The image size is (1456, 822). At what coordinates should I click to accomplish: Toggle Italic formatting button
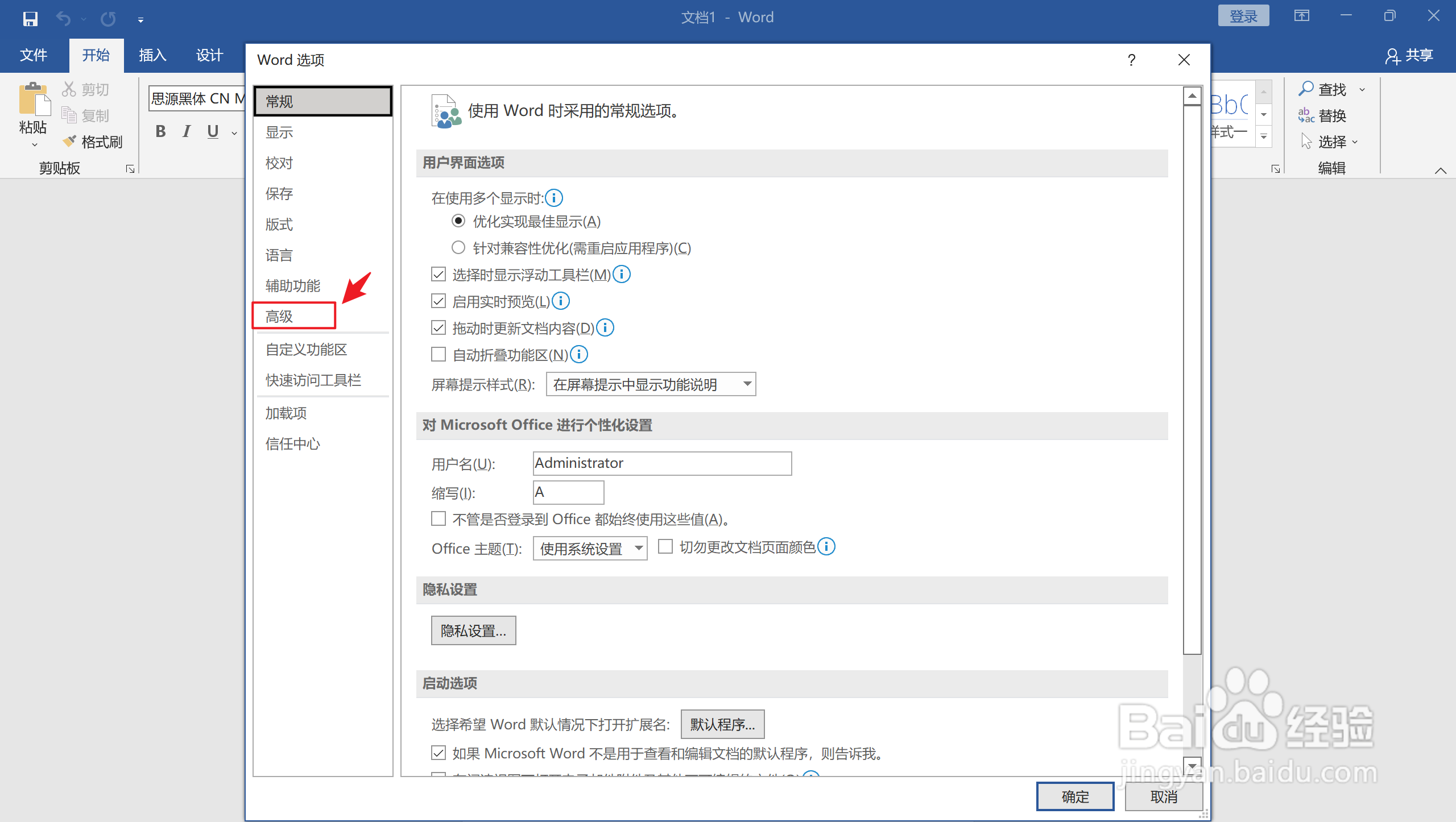pyautogui.click(x=187, y=131)
